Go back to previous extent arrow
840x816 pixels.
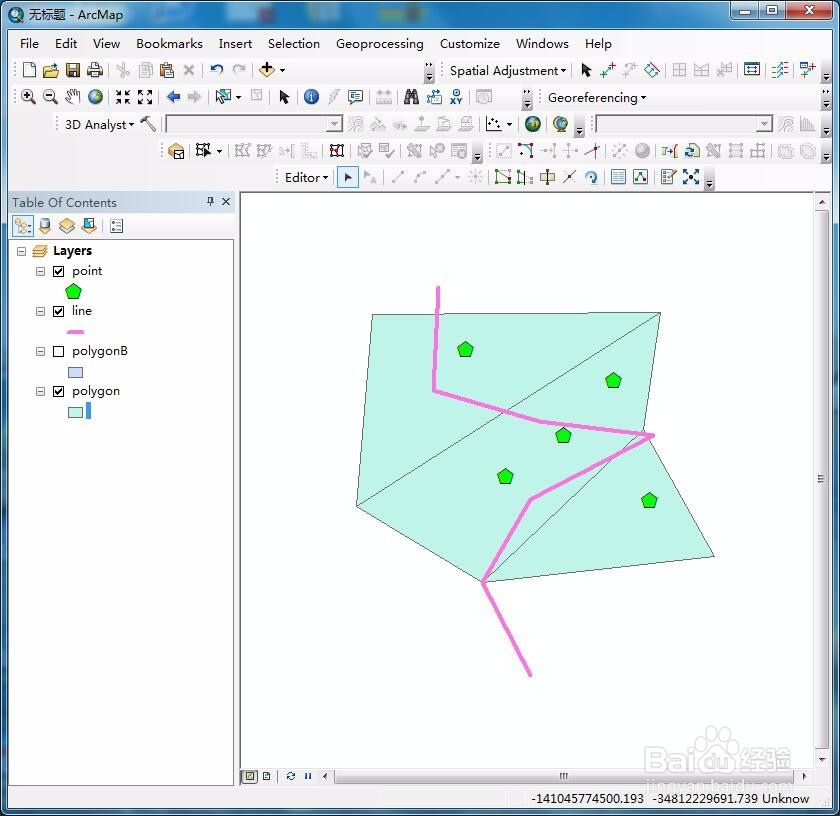click(173, 97)
